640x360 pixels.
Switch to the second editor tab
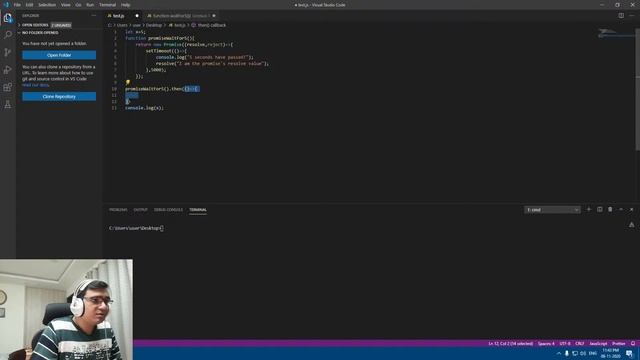coord(180,16)
